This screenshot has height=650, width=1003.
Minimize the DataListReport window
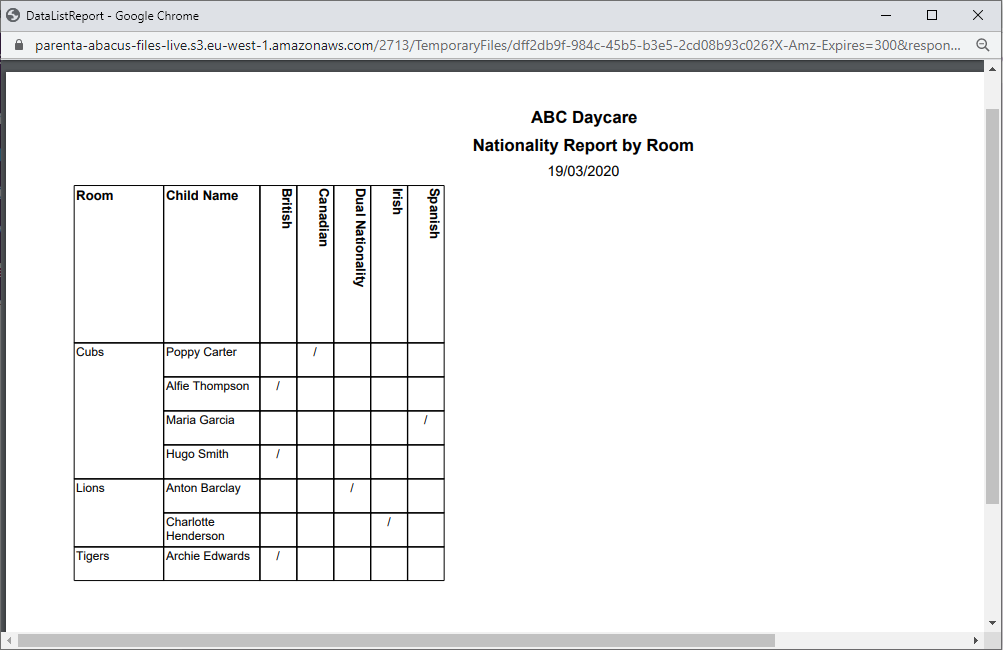coord(886,15)
